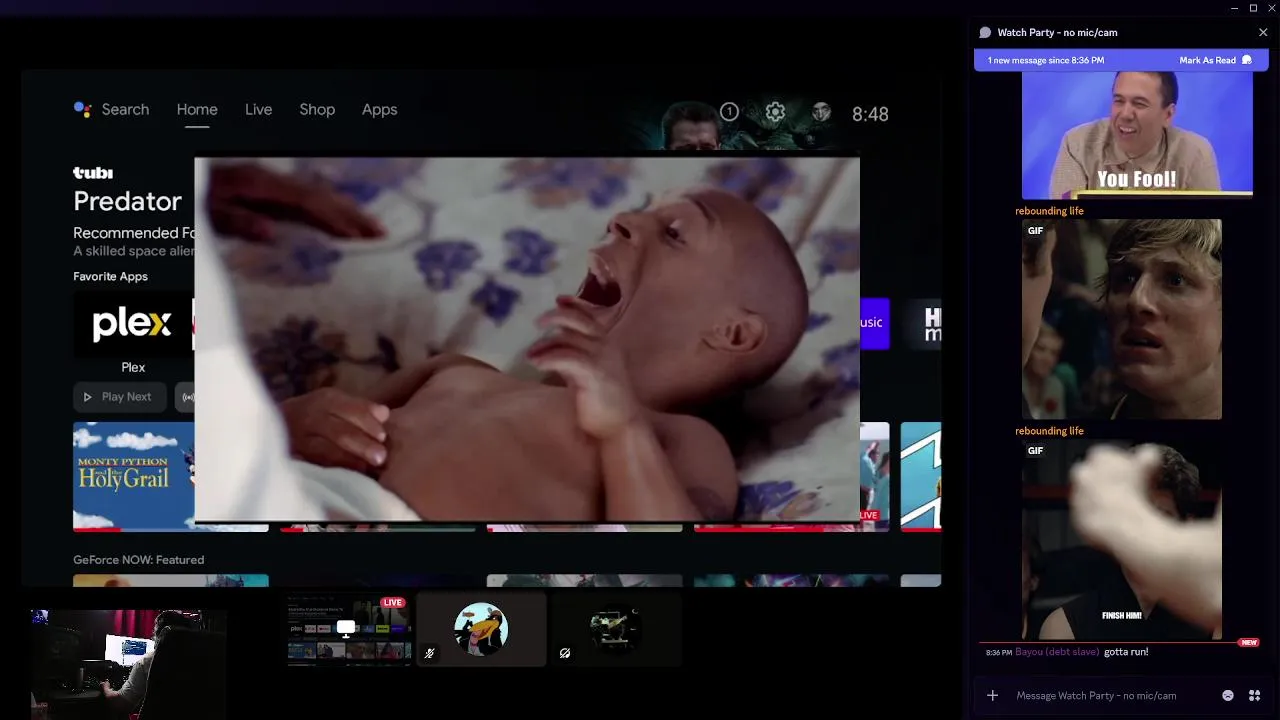Open the You Fool! GIF
The height and width of the screenshot is (720, 1280).
[1137, 134]
